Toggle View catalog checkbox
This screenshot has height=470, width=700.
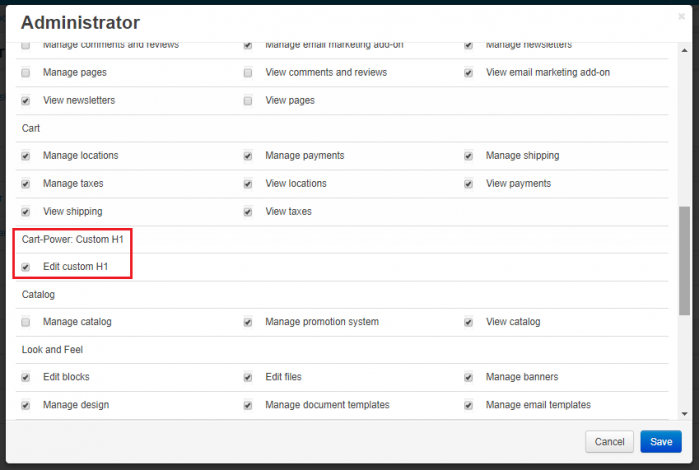click(x=468, y=322)
